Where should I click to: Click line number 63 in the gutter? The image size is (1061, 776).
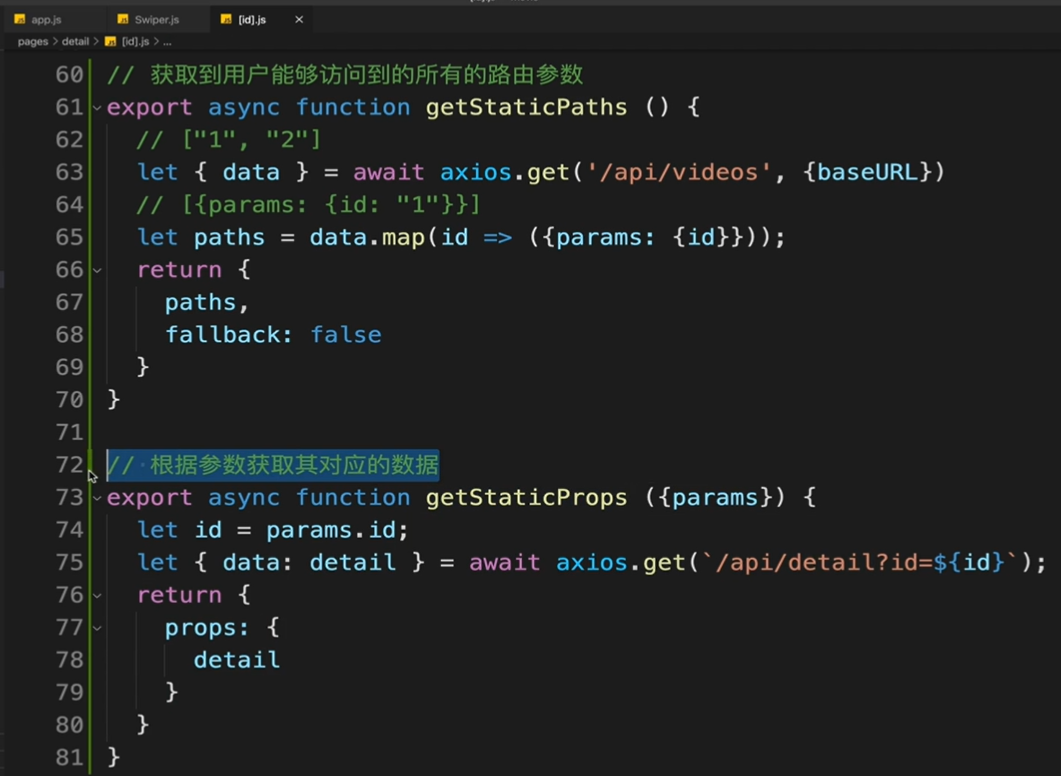[69, 172]
